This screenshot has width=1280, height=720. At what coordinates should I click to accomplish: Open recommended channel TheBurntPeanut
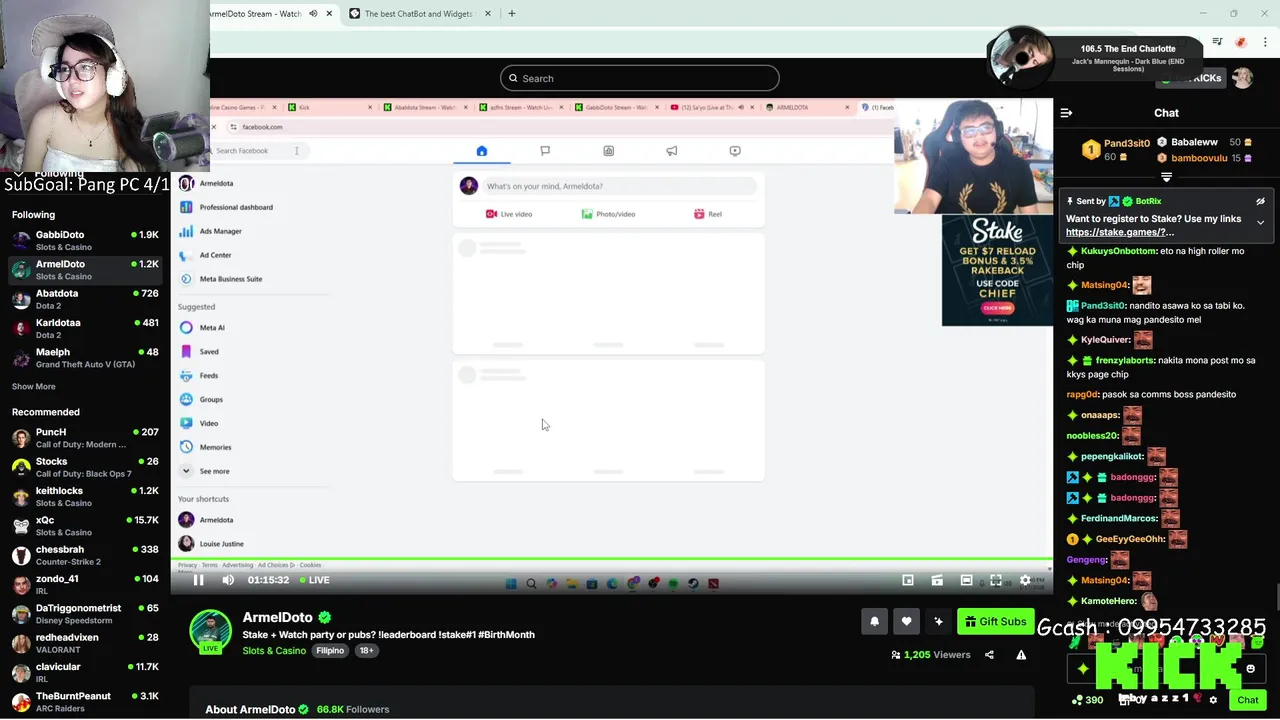point(85,701)
